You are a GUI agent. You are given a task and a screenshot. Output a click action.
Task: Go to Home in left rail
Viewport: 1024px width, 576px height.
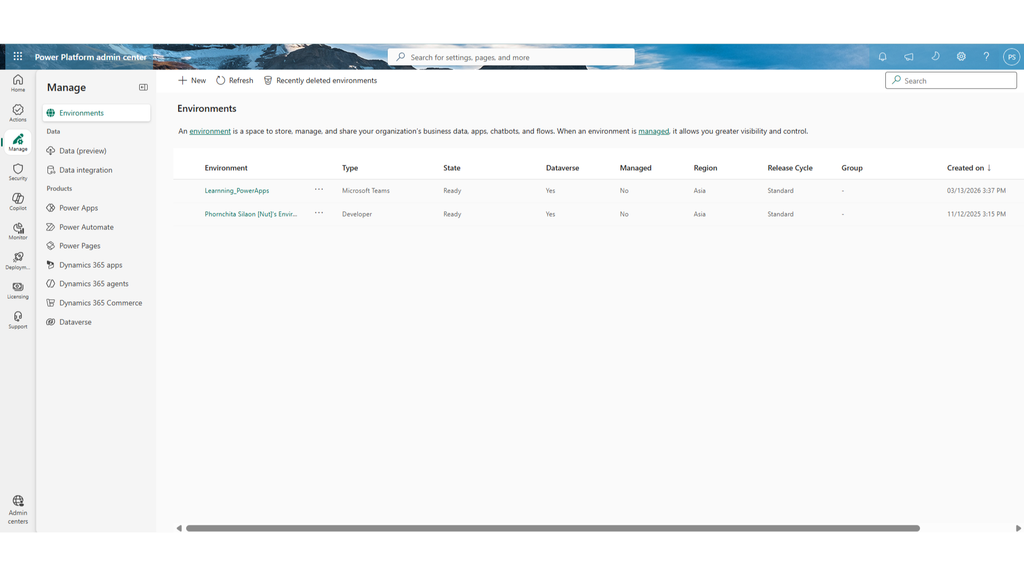[18, 83]
